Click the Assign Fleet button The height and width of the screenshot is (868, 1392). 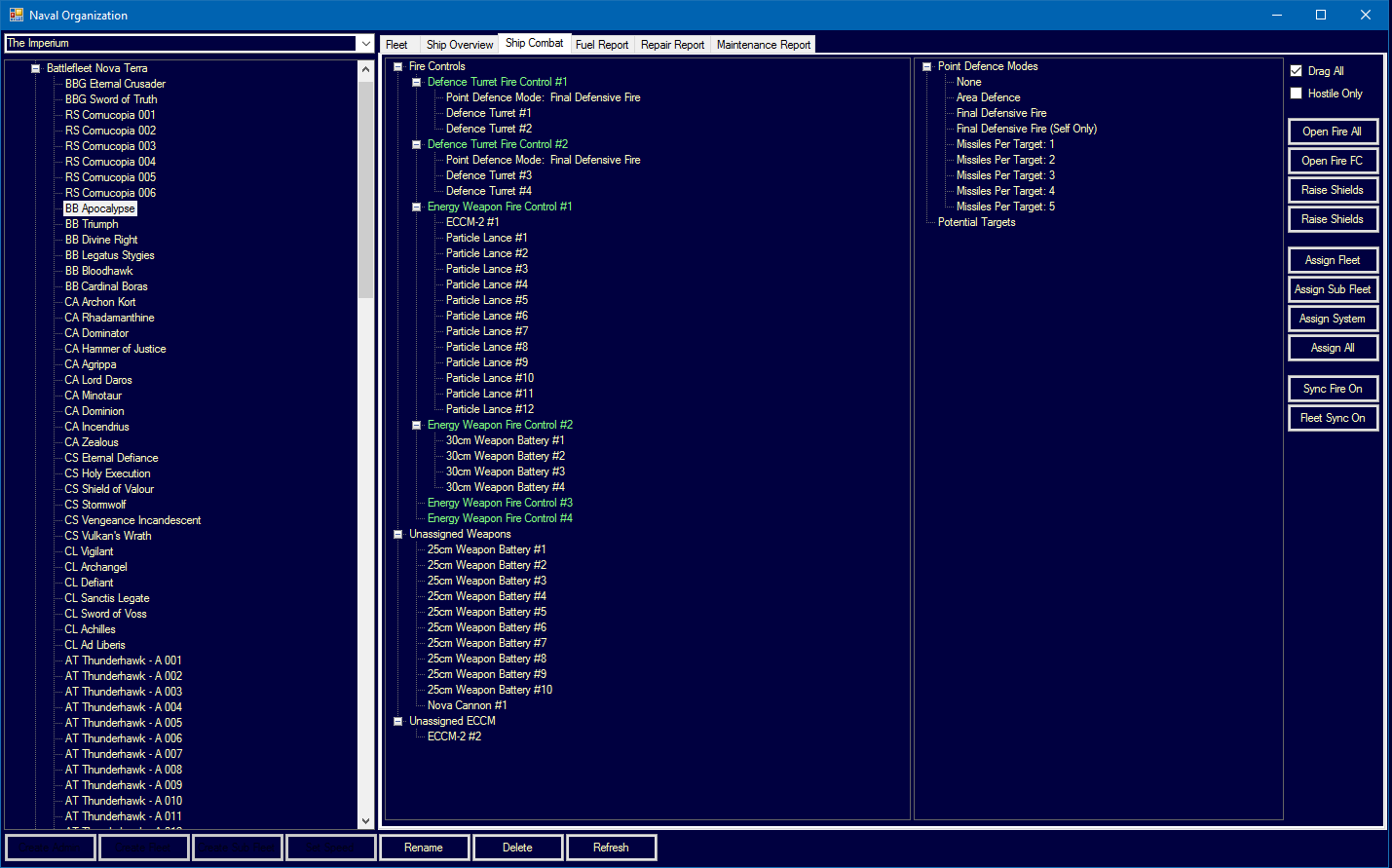(1333, 260)
